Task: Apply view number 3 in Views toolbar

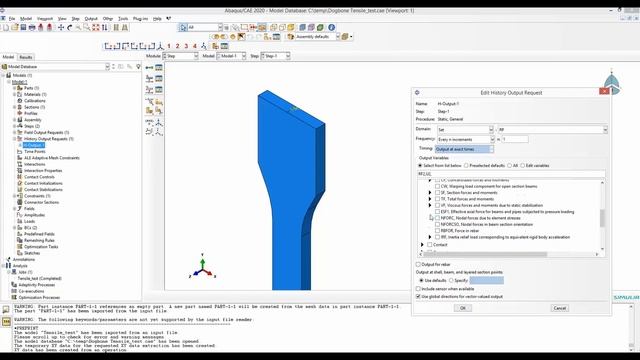Action: [186, 46]
